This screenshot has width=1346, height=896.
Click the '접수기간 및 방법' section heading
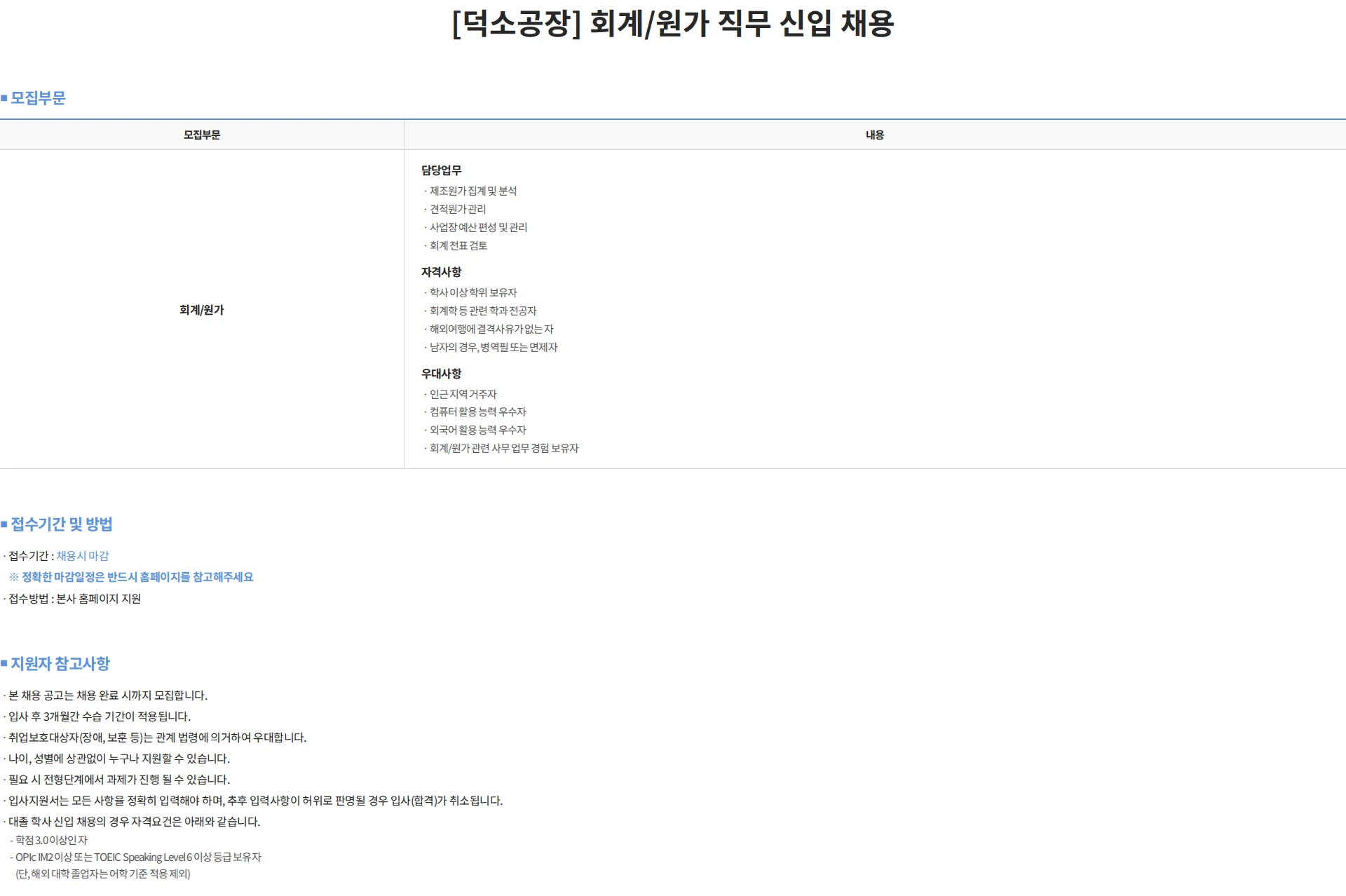[61, 524]
